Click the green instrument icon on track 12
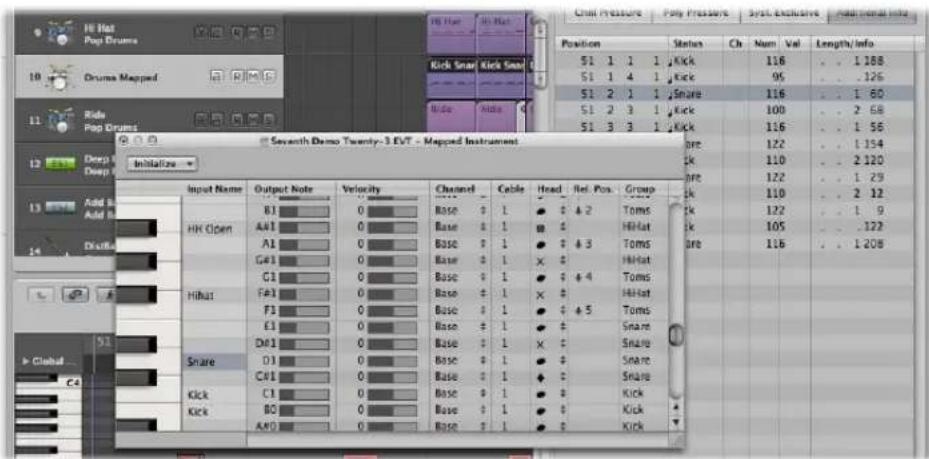The image size is (929, 459). click(x=60, y=165)
